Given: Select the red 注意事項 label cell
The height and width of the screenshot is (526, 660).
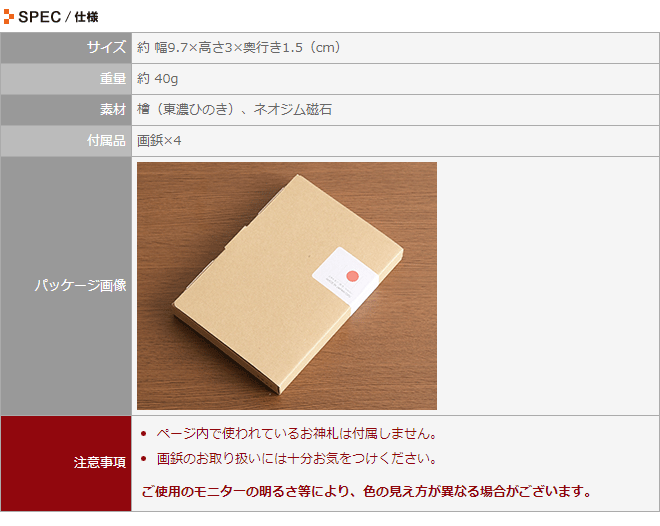Looking at the screenshot, I should click(66, 463).
